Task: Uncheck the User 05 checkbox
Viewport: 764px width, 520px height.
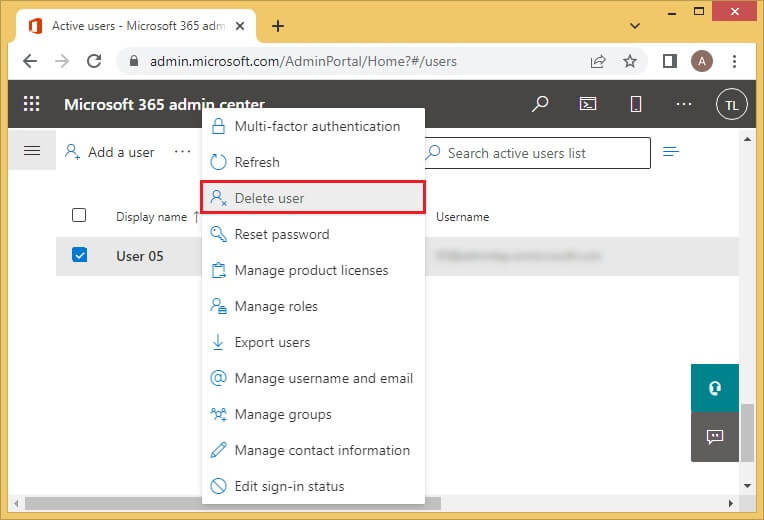Action: click(79, 254)
